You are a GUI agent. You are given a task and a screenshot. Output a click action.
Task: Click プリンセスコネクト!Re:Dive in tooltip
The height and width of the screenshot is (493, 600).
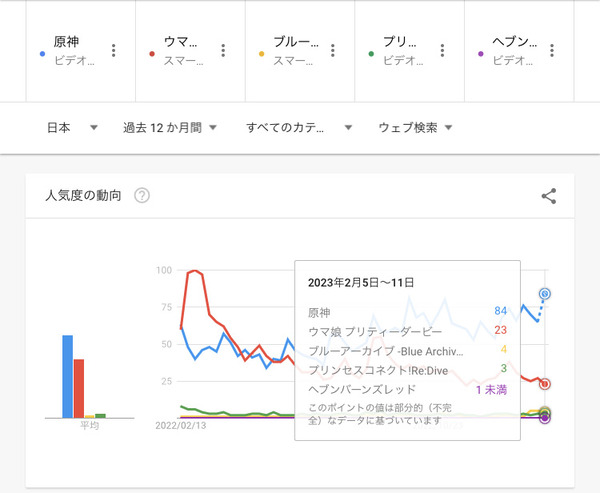tap(378, 370)
